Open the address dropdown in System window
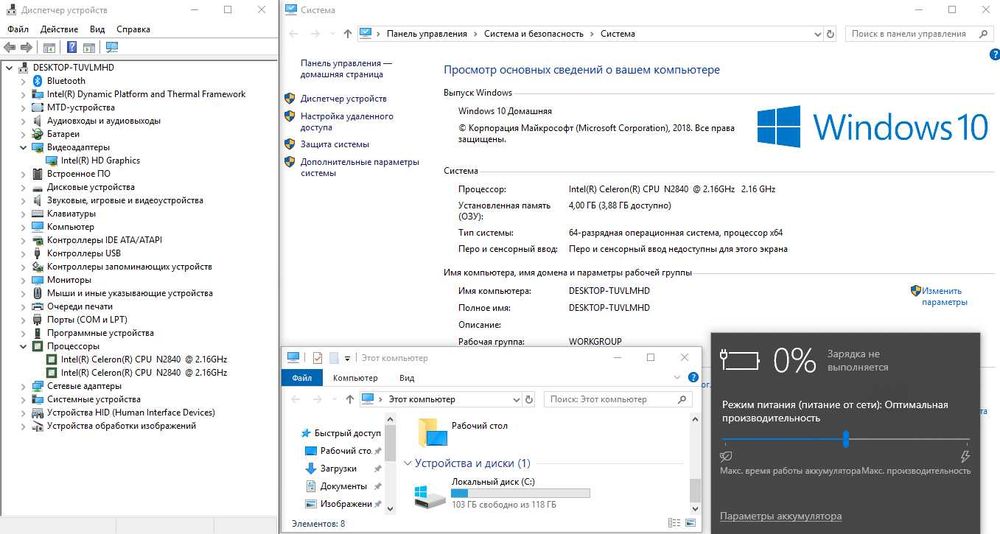This screenshot has width=1000, height=534. pyautogui.click(x=818, y=34)
